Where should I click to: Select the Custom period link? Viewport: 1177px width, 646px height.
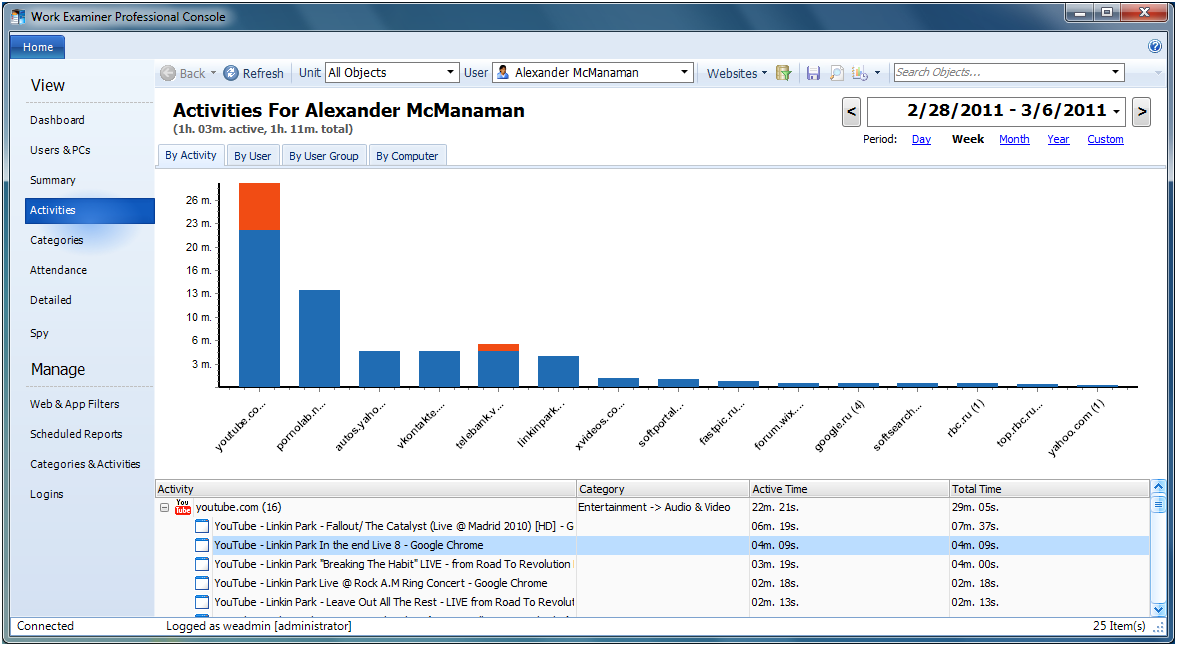pos(1105,140)
